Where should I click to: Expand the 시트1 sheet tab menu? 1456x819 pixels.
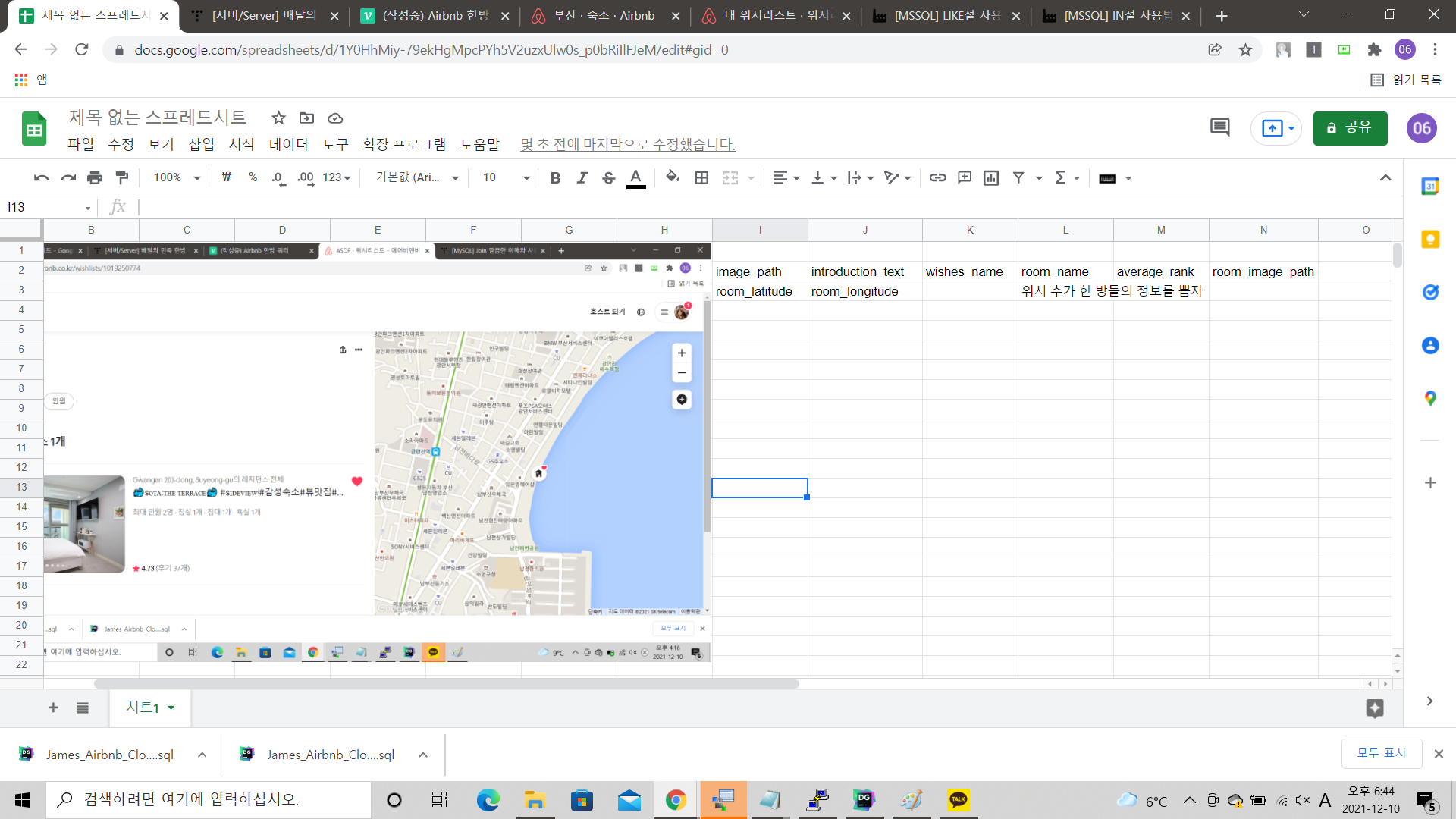171,708
